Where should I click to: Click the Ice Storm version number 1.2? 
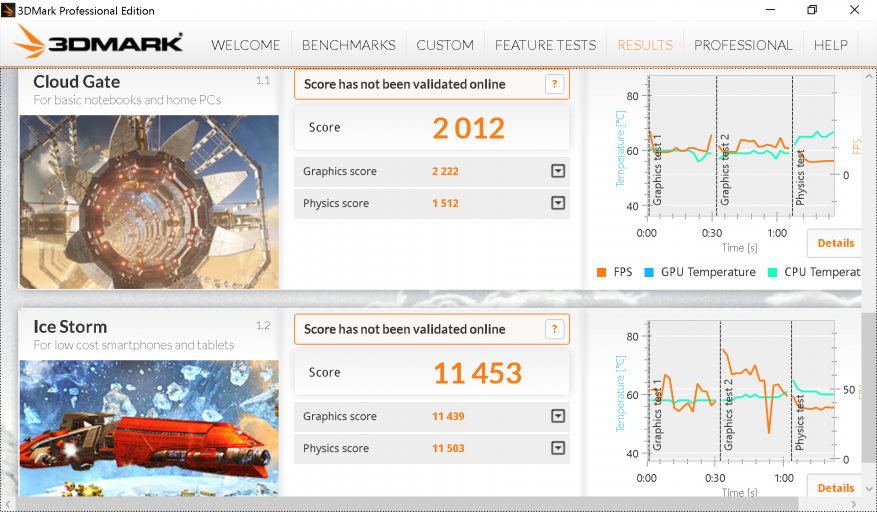(263, 326)
